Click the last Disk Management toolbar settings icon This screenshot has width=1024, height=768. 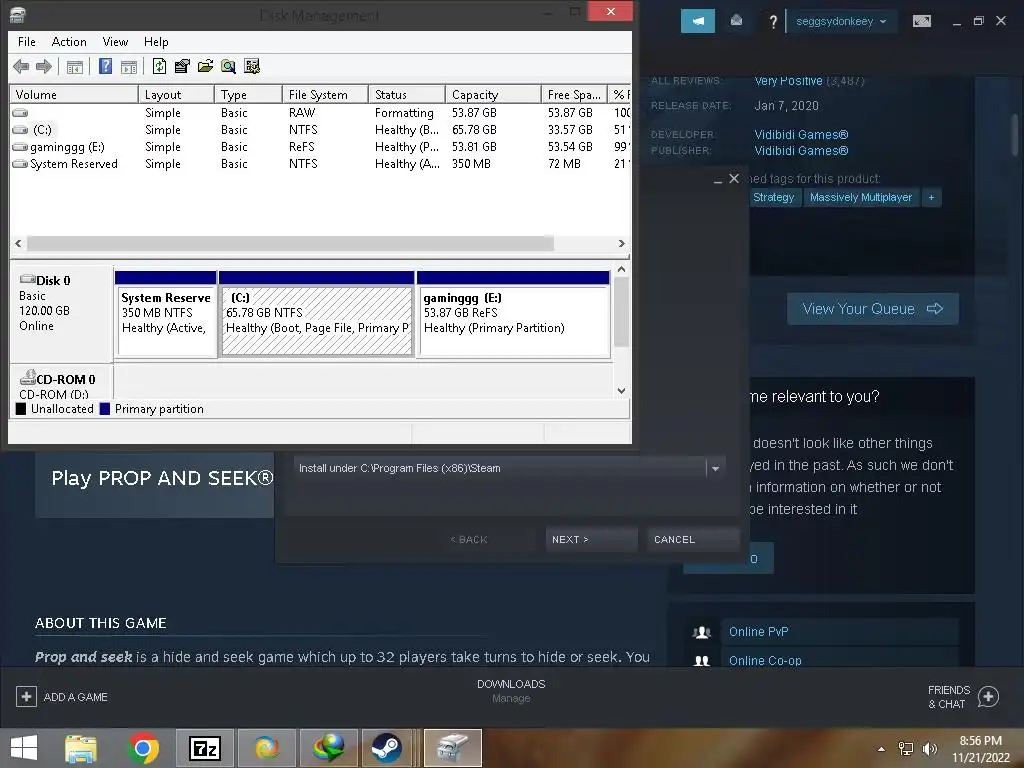[x=252, y=66]
